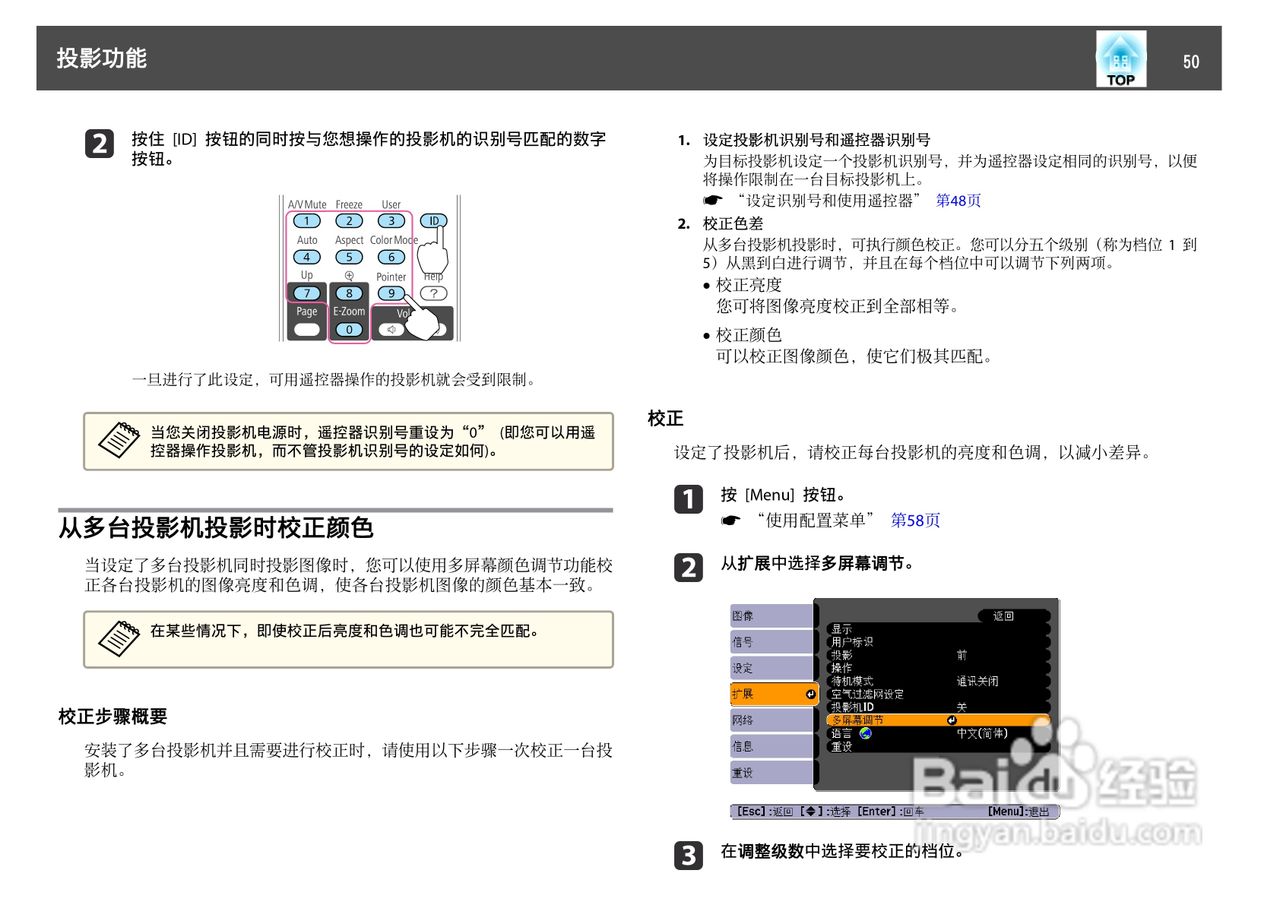1280x905 pixels.
Task: Click the 返回 option in the menu
Action: coord(1003,616)
